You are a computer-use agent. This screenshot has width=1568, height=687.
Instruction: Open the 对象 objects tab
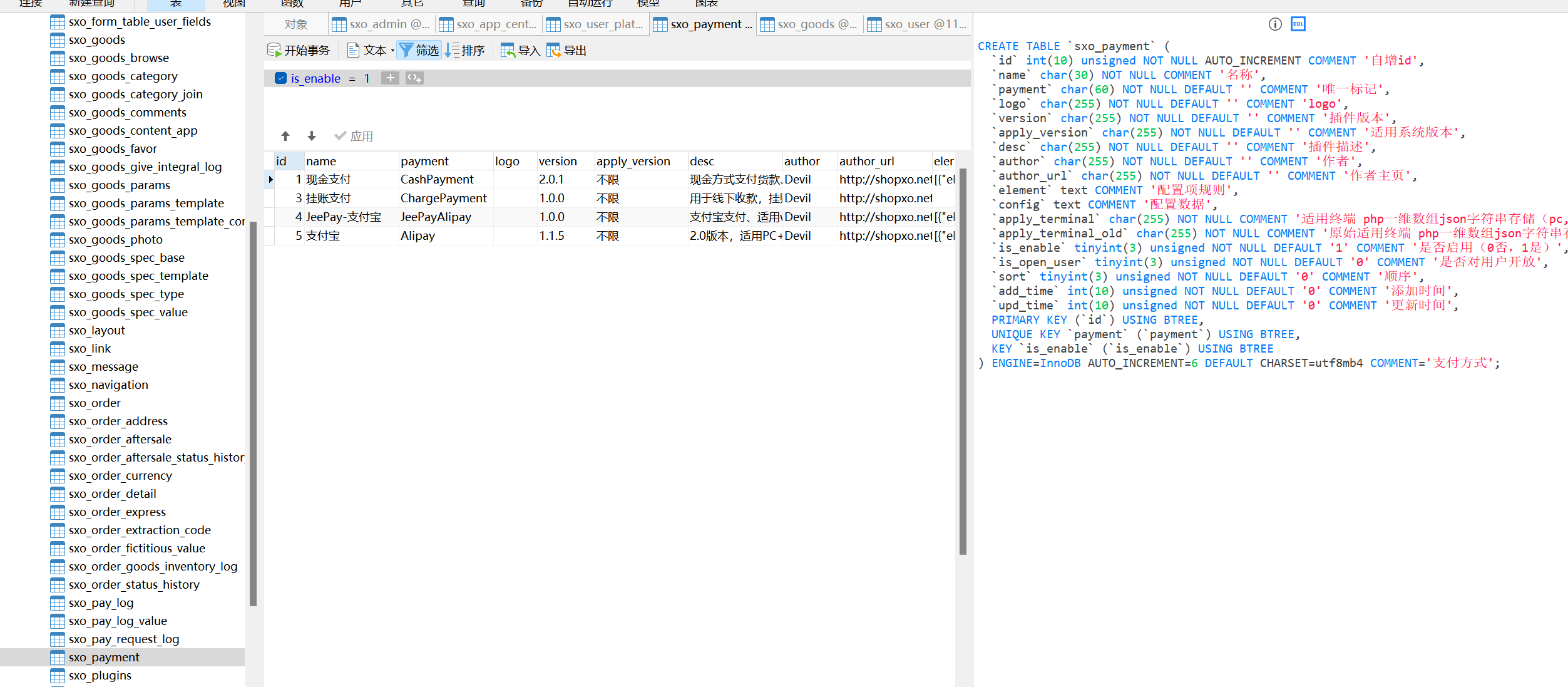pyautogui.click(x=295, y=24)
